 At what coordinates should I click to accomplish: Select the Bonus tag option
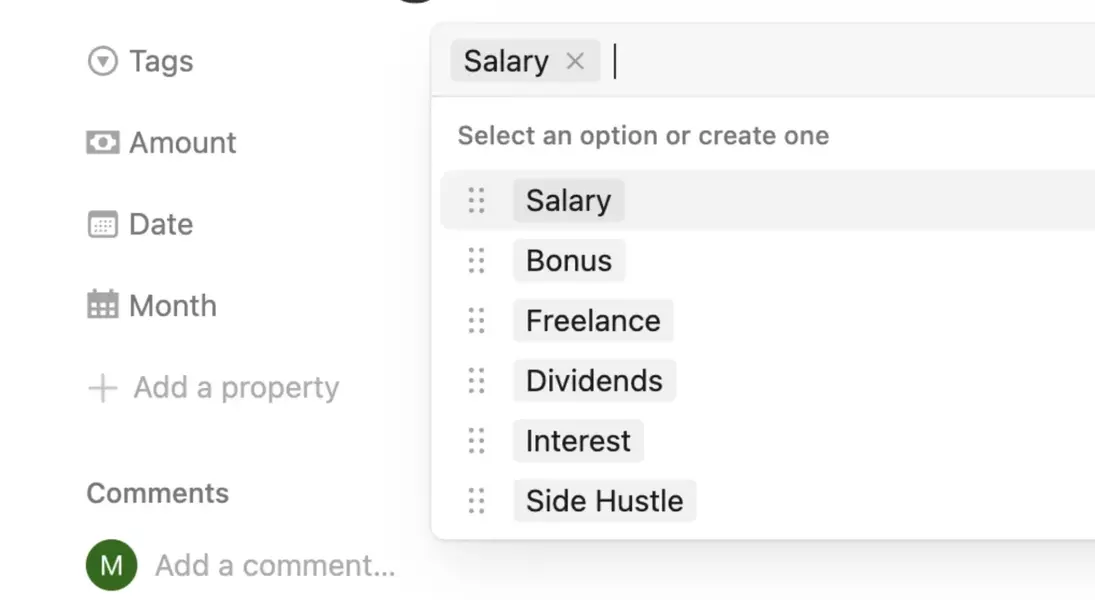click(x=569, y=261)
